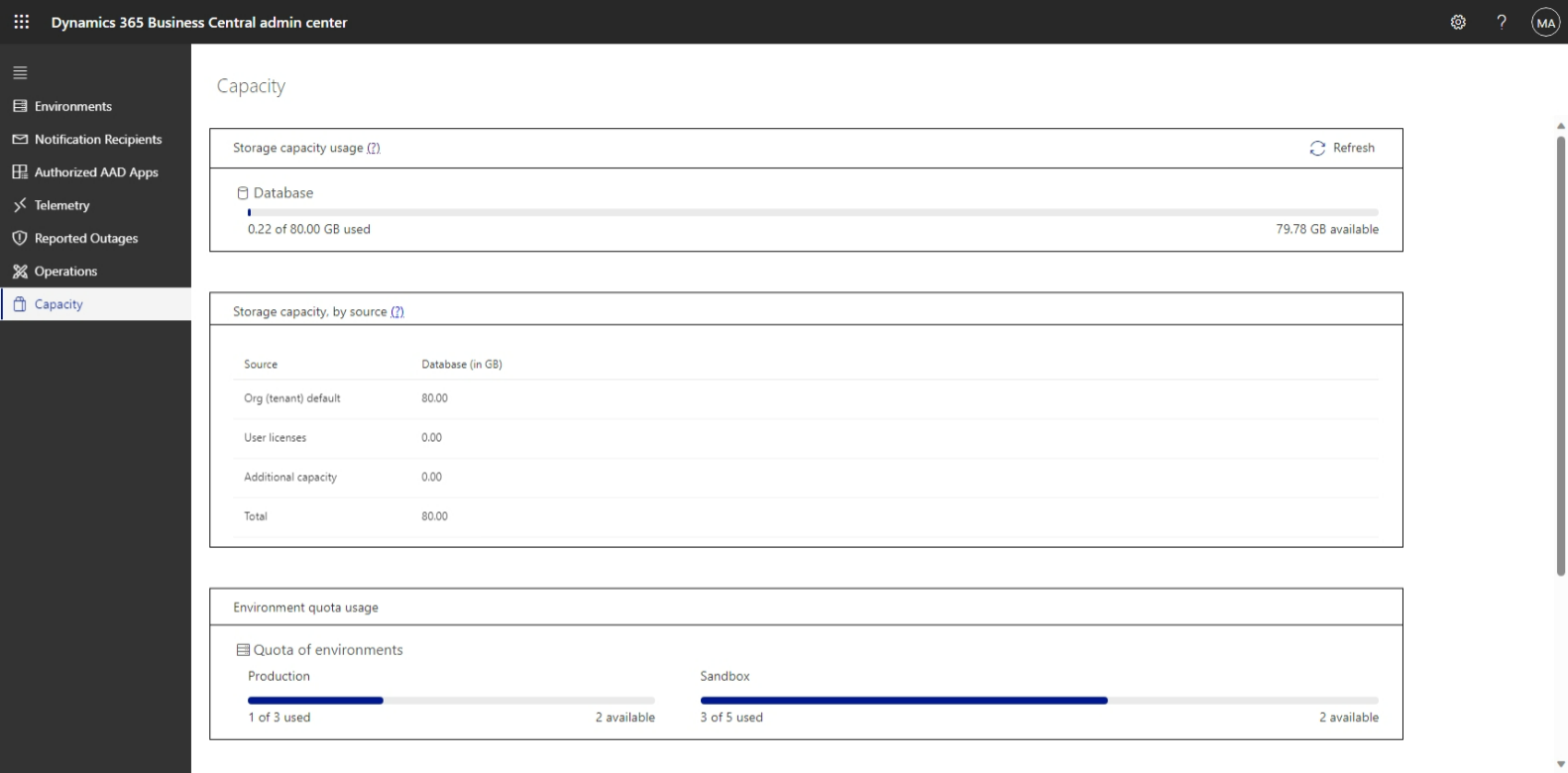Click the circular arrows Refresh icon

point(1317,148)
